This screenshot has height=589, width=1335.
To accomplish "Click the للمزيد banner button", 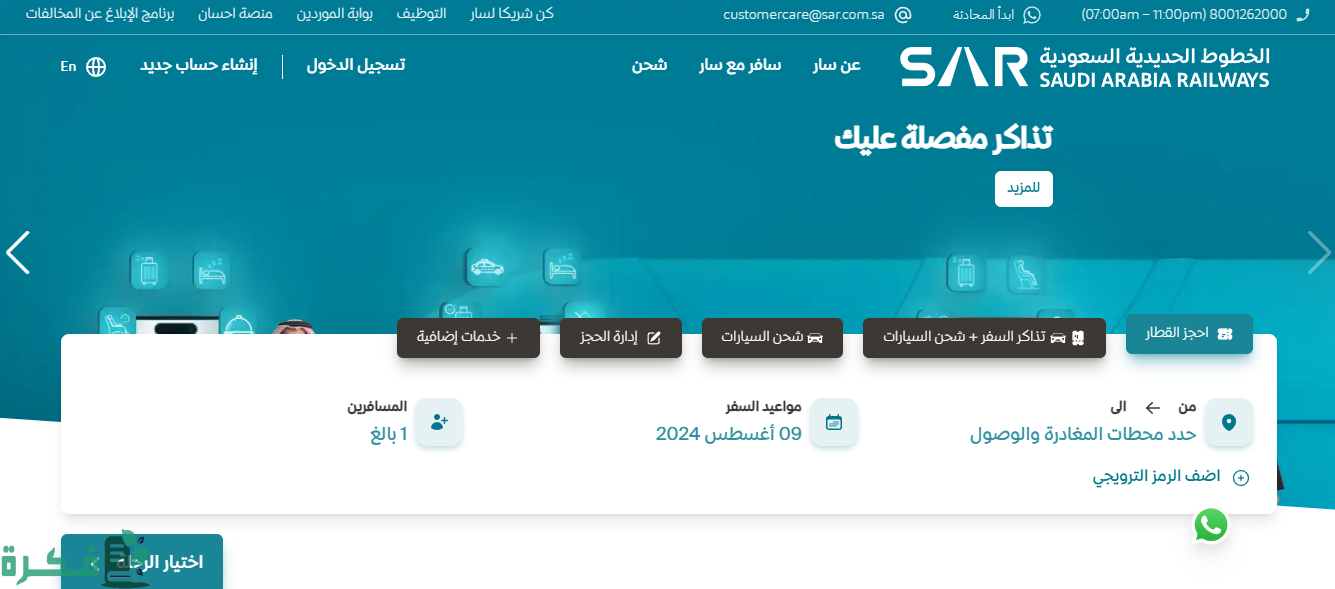I will (1023, 189).
